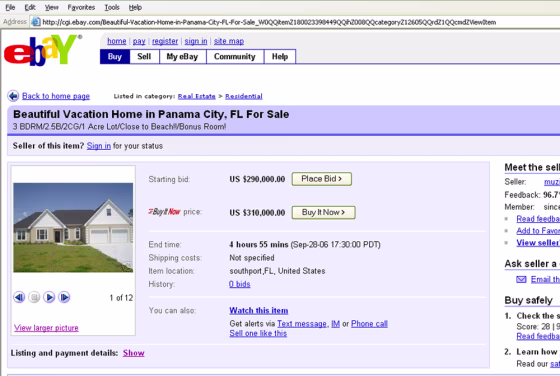Open the Edit menu
Image resolution: width=560 pixels, height=376 pixels.
pyautogui.click(x=30, y=7)
